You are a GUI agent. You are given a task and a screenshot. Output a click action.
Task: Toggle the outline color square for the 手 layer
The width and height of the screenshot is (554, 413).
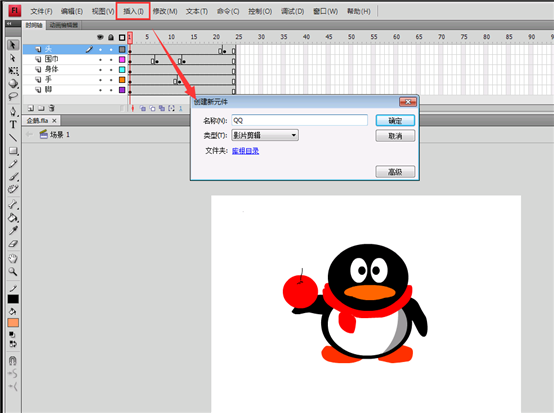coord(122,80)
